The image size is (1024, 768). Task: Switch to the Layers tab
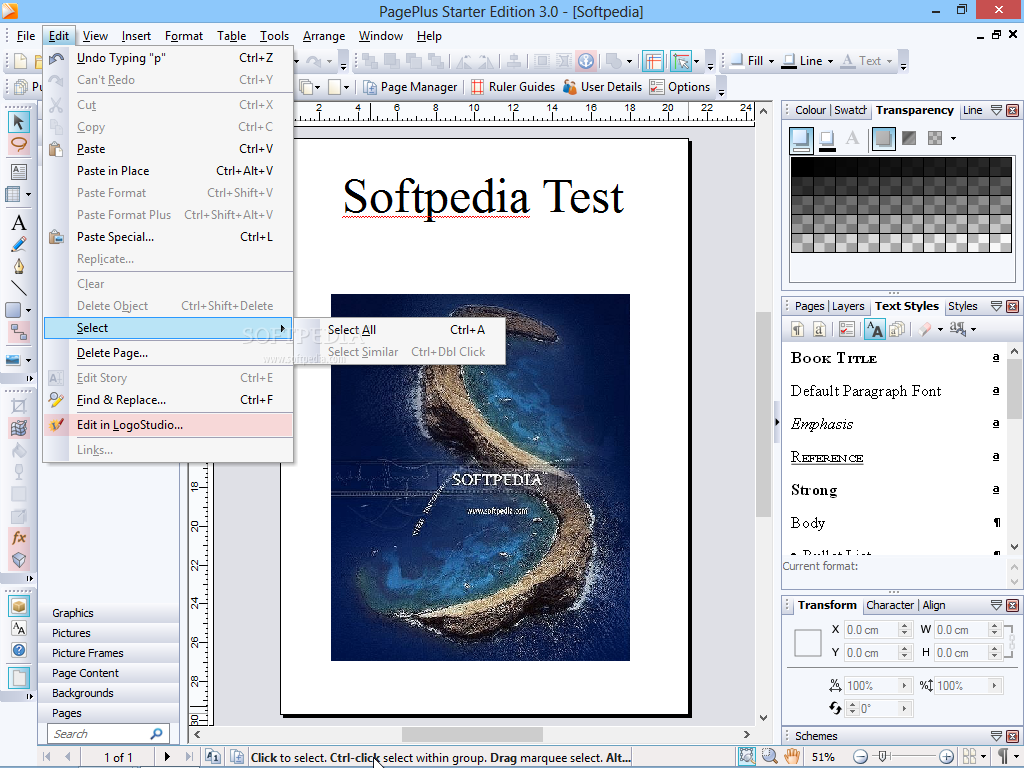(848, 306)
